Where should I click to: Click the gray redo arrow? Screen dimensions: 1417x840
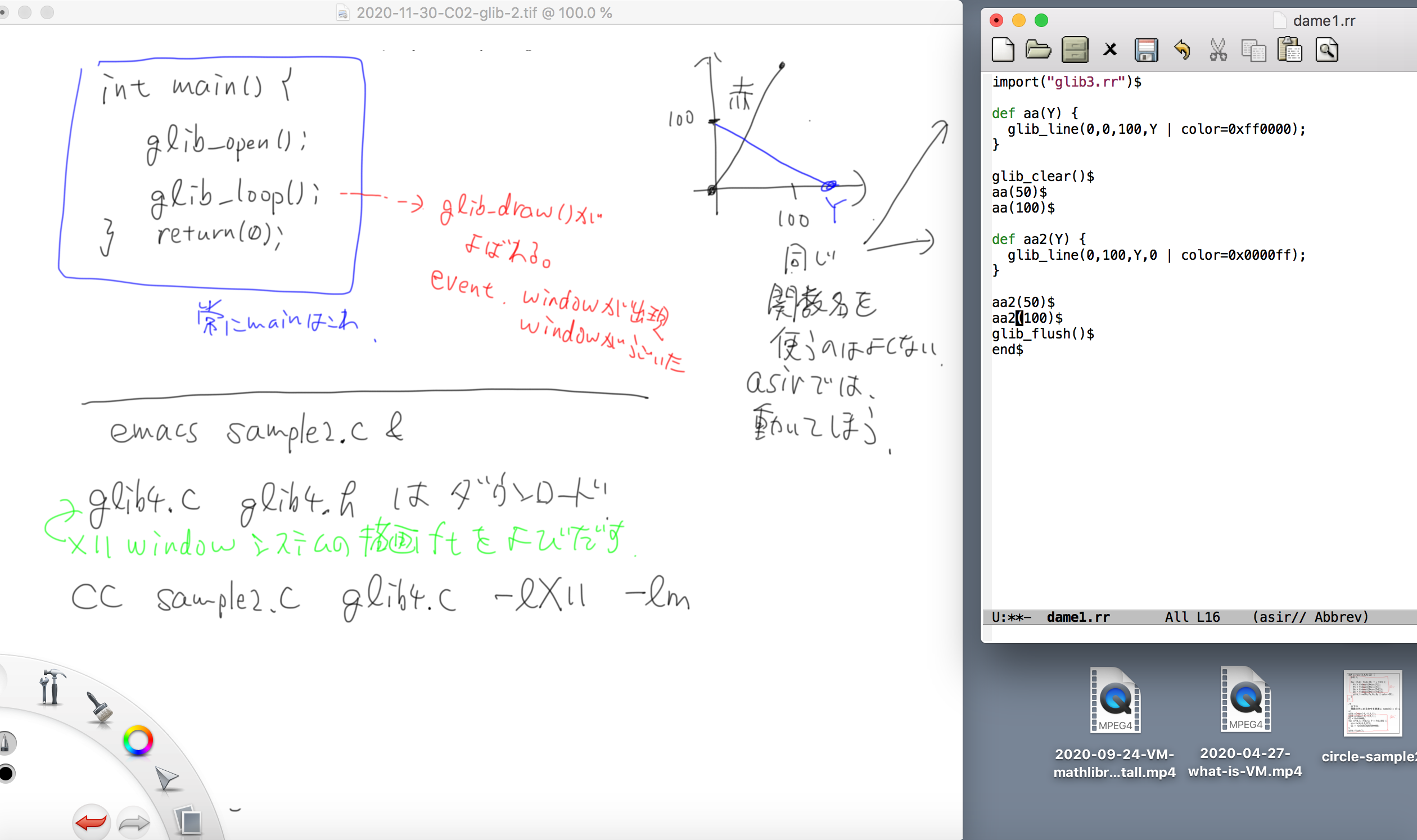(x=134, y=823)
